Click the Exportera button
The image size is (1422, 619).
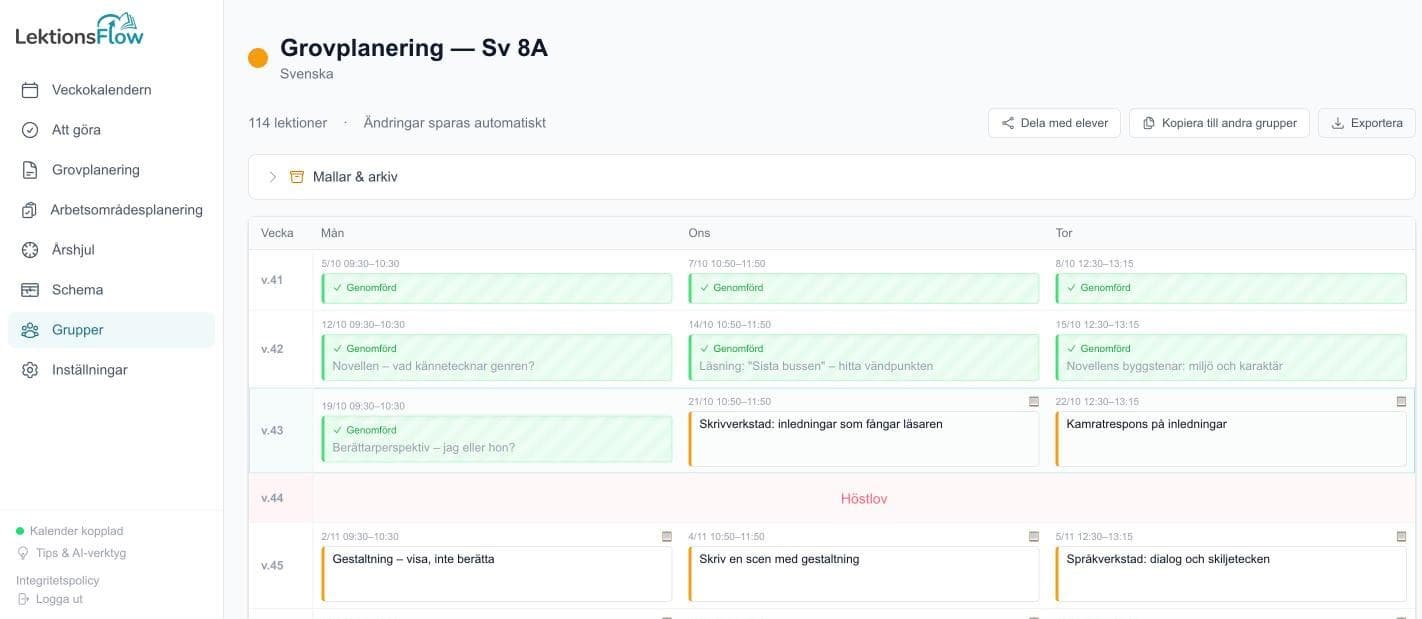coord(1366,123)
